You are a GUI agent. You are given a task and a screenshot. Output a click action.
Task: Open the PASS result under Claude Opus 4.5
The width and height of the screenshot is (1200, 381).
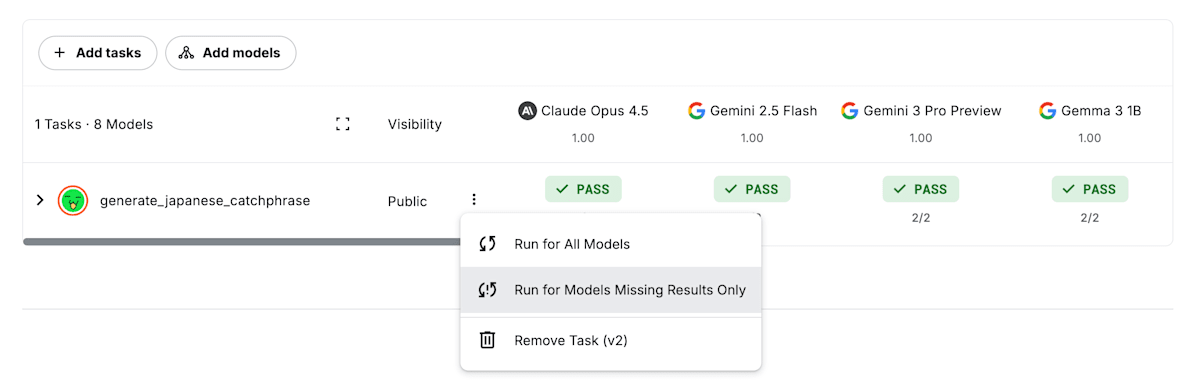pos(583,189)
